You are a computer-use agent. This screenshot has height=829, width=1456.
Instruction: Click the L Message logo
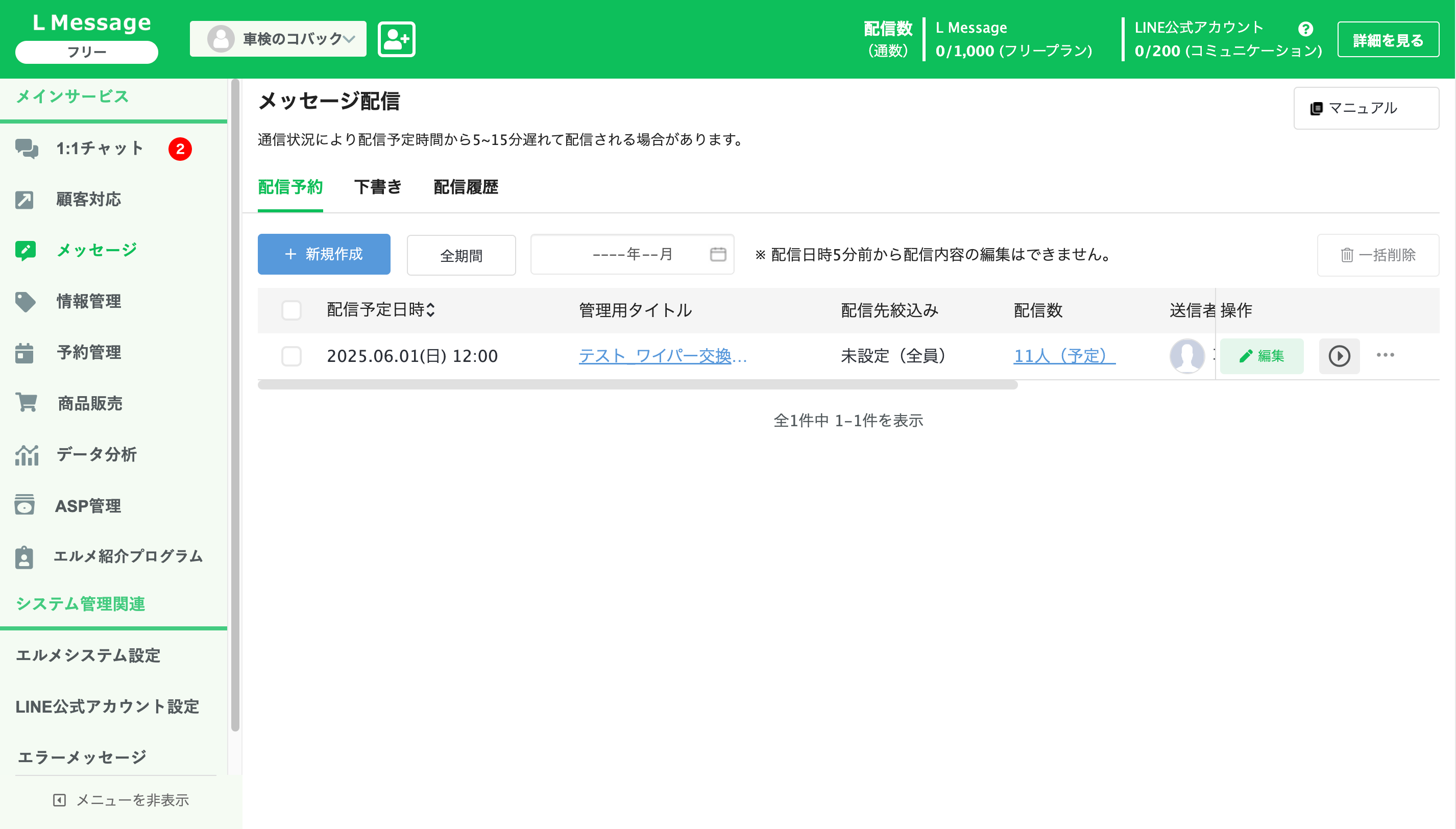[x=92, y=23]
